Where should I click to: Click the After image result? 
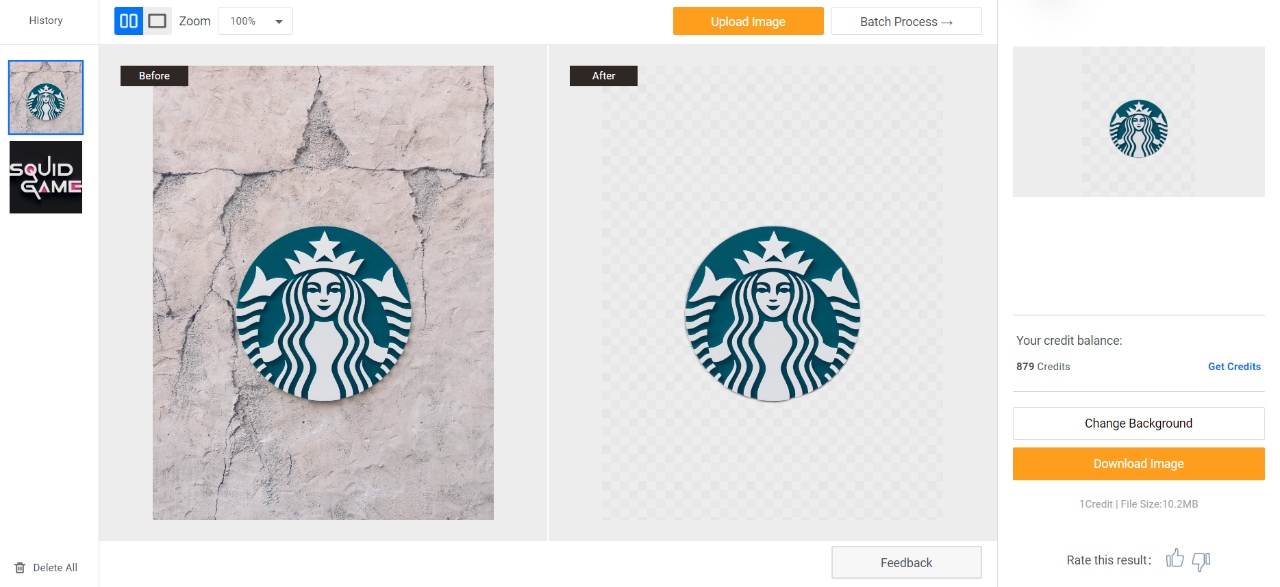[772, 293]
